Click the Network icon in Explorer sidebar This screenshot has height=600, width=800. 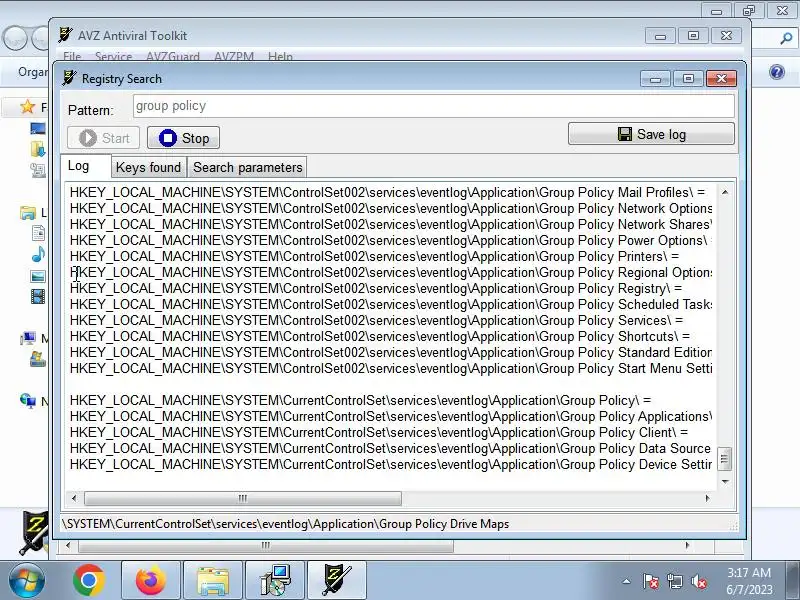pos(28,401)
